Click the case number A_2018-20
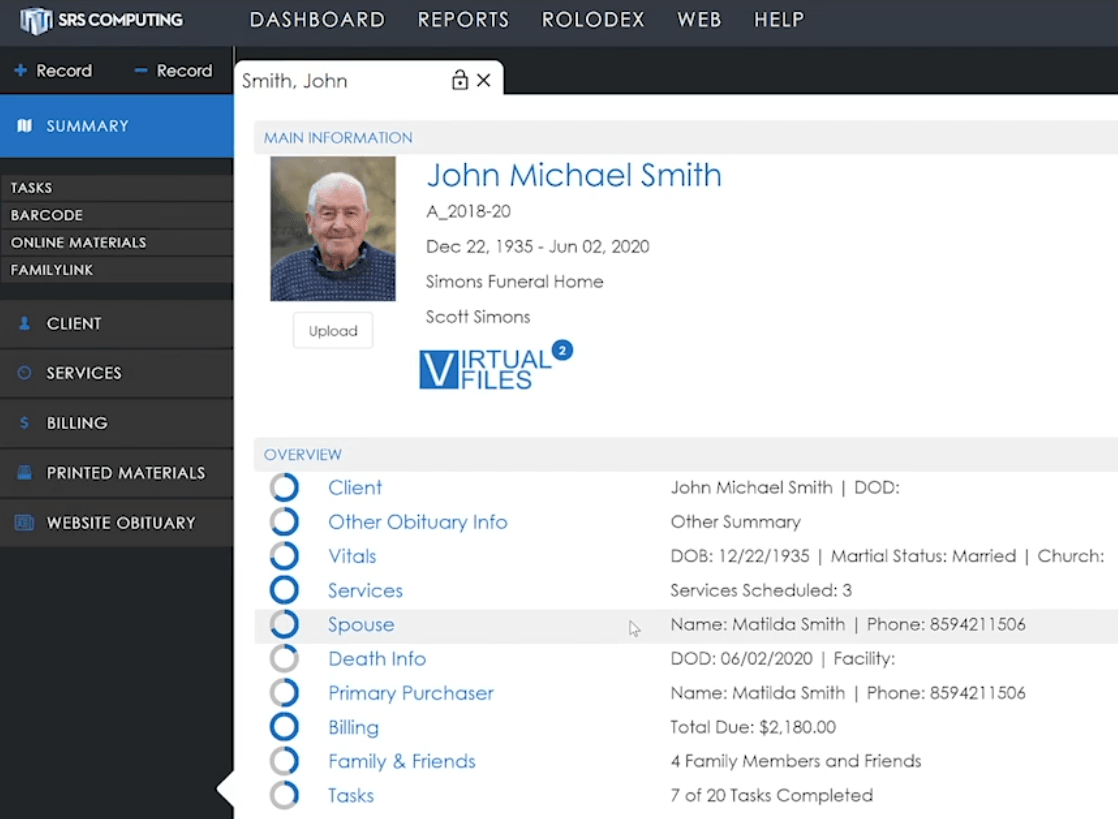 (x=468, y=212)
